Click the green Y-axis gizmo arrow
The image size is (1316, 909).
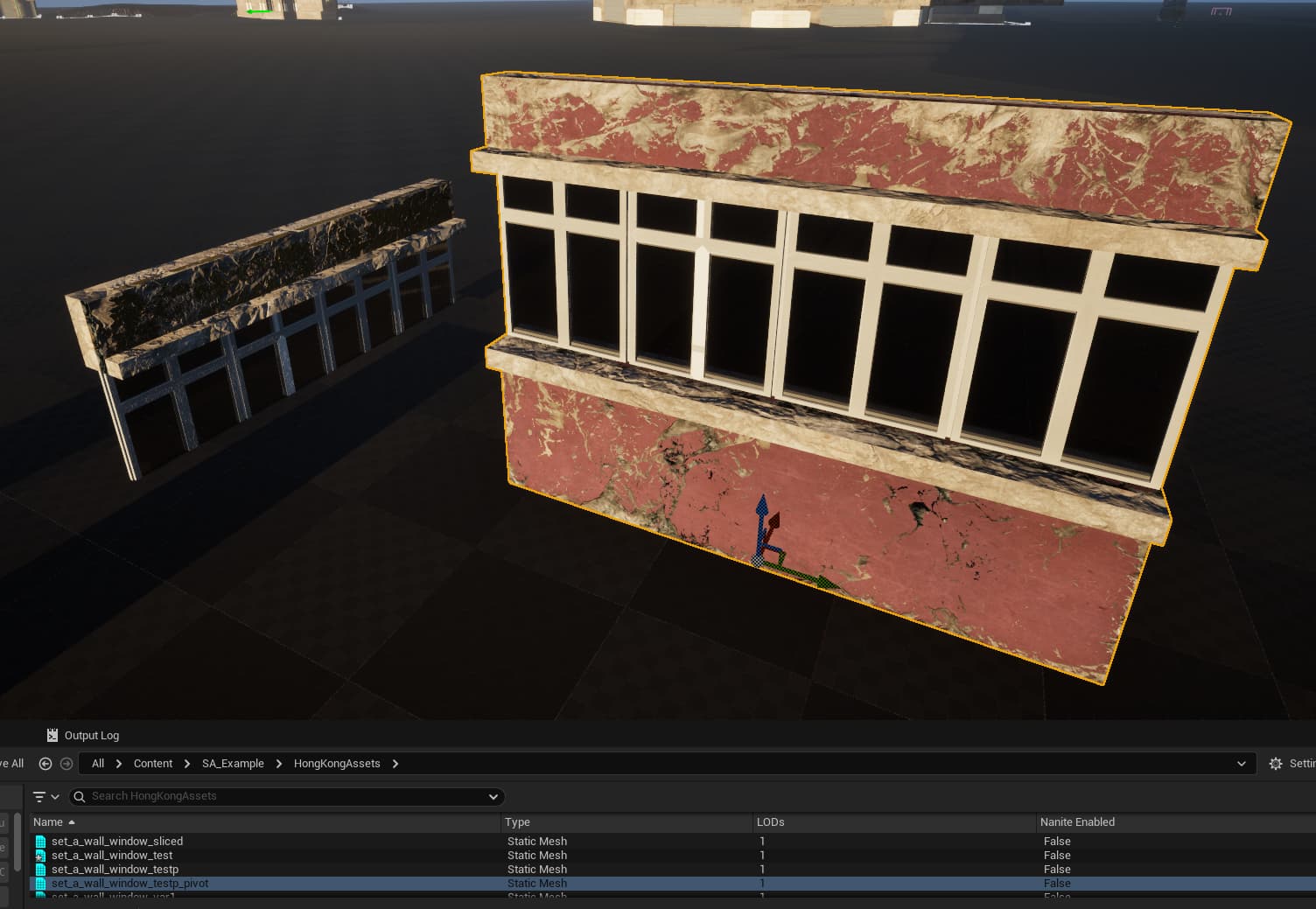coord(814,576)
